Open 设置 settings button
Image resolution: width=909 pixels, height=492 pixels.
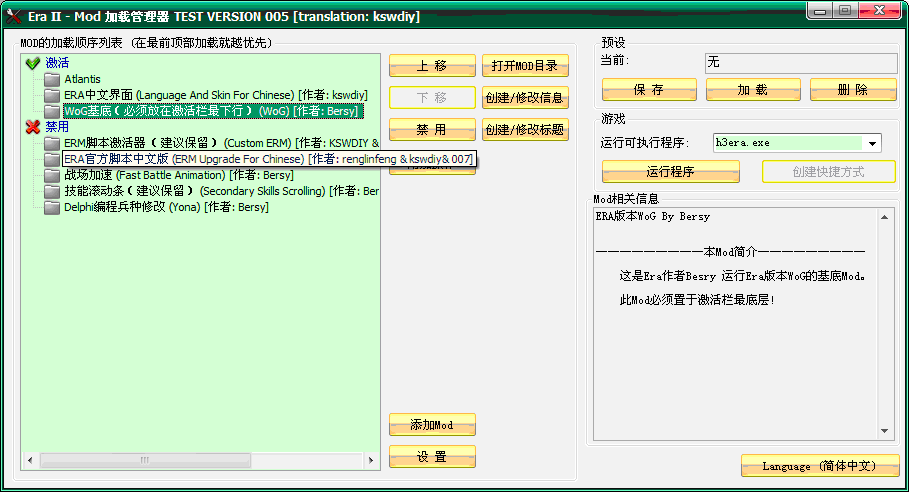[432, 457]
